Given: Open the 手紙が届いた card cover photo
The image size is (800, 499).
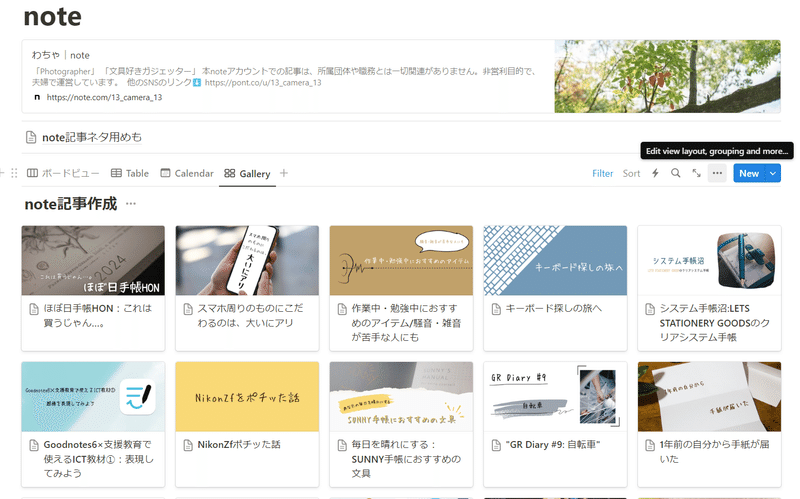Looking at the screenshot, I should [x=709, y=396].
